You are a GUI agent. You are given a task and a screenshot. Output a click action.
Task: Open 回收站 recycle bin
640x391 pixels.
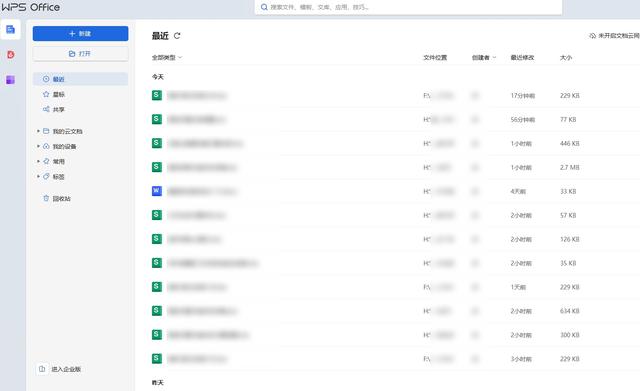tap(62, 198)
